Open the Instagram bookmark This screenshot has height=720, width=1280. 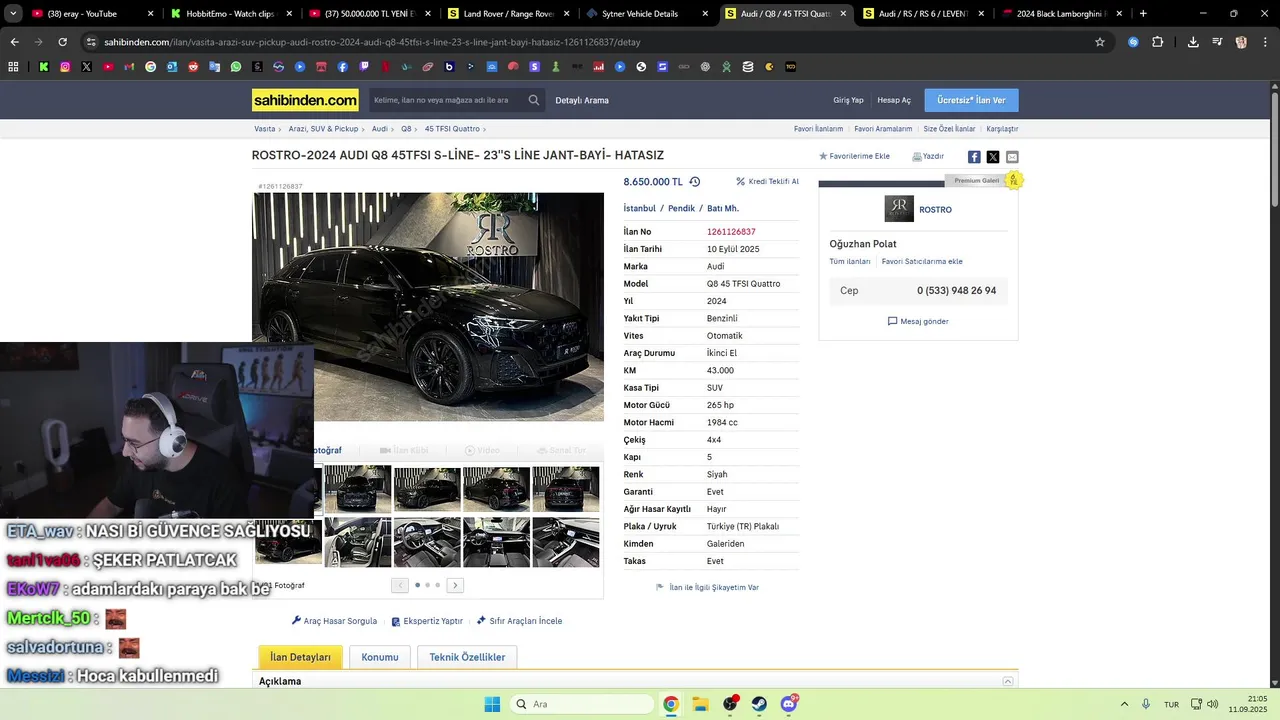point(65,67)
